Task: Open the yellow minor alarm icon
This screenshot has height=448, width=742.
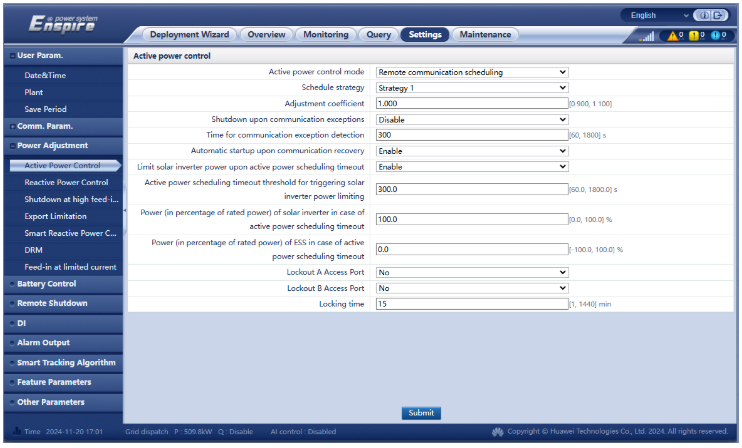Action: click(x=696, y=36)
